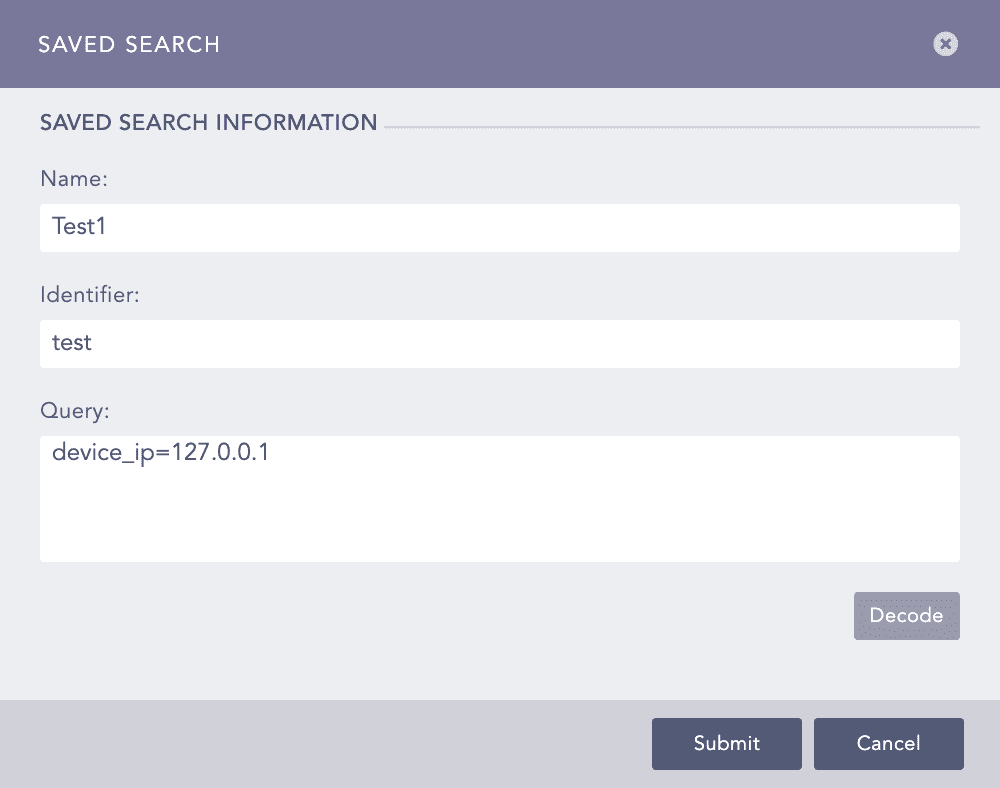Click the Query label above the textarea
1000x788 pixels.
74,411
